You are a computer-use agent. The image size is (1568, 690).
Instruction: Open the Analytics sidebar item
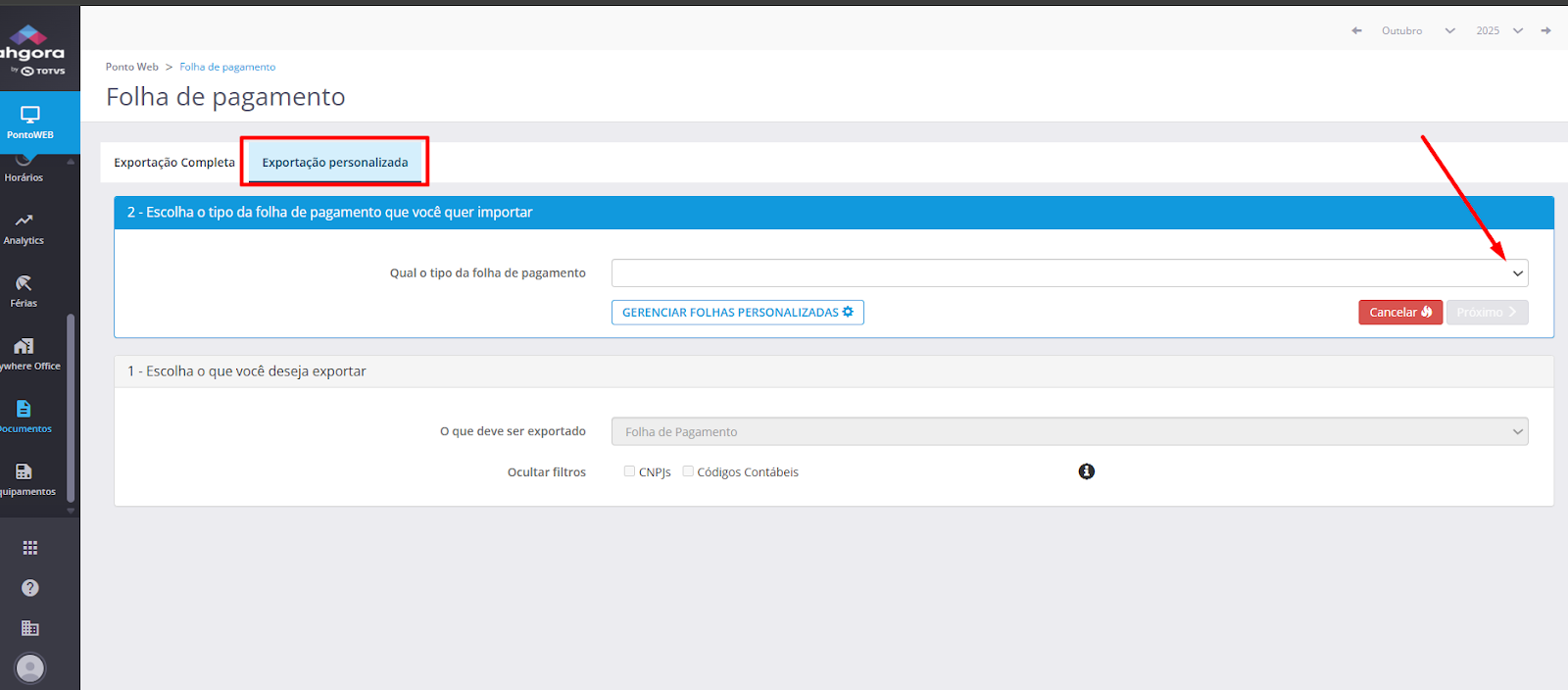(24, 229)
